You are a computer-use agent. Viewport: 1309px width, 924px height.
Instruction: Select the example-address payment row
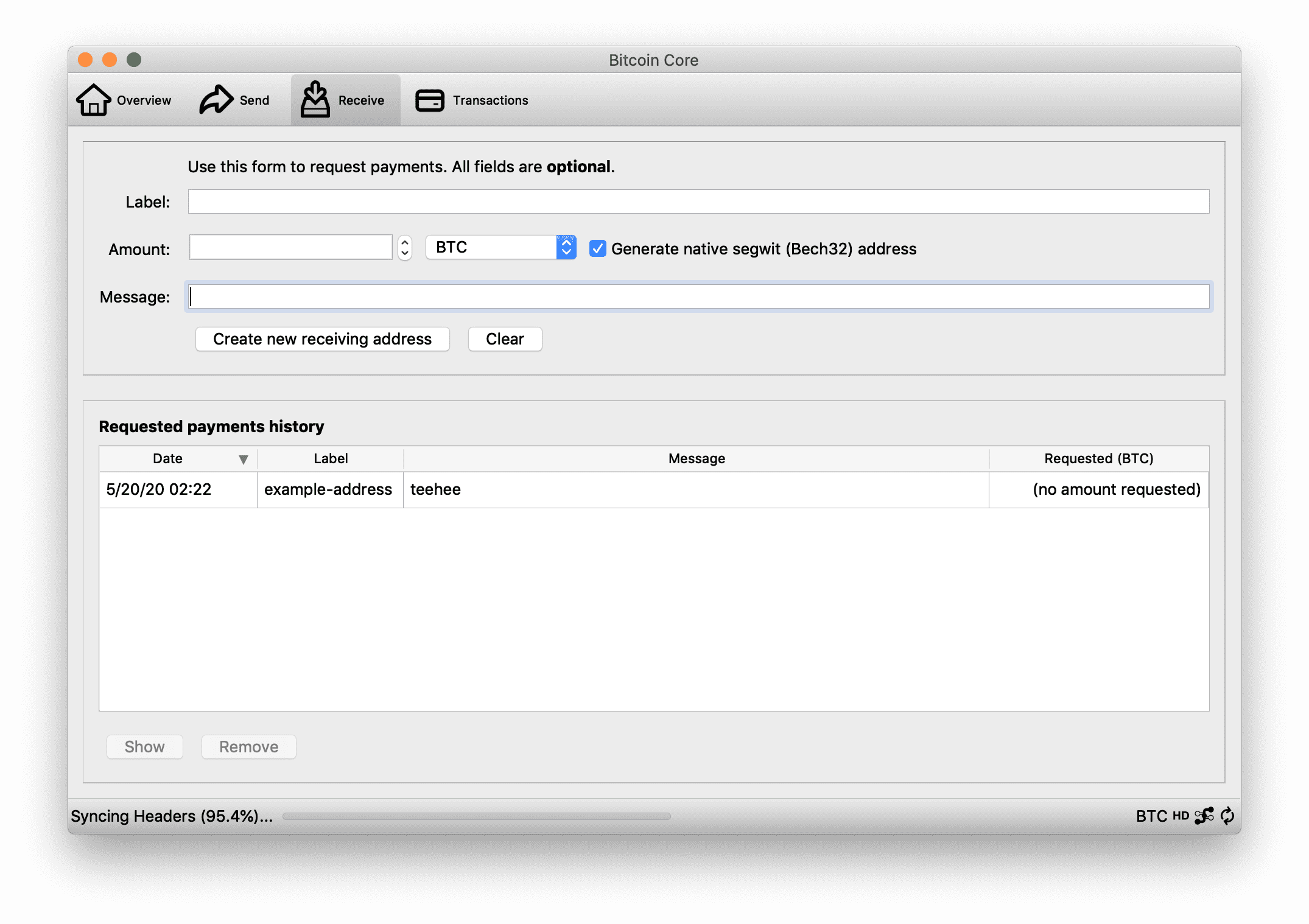point(328,489)
